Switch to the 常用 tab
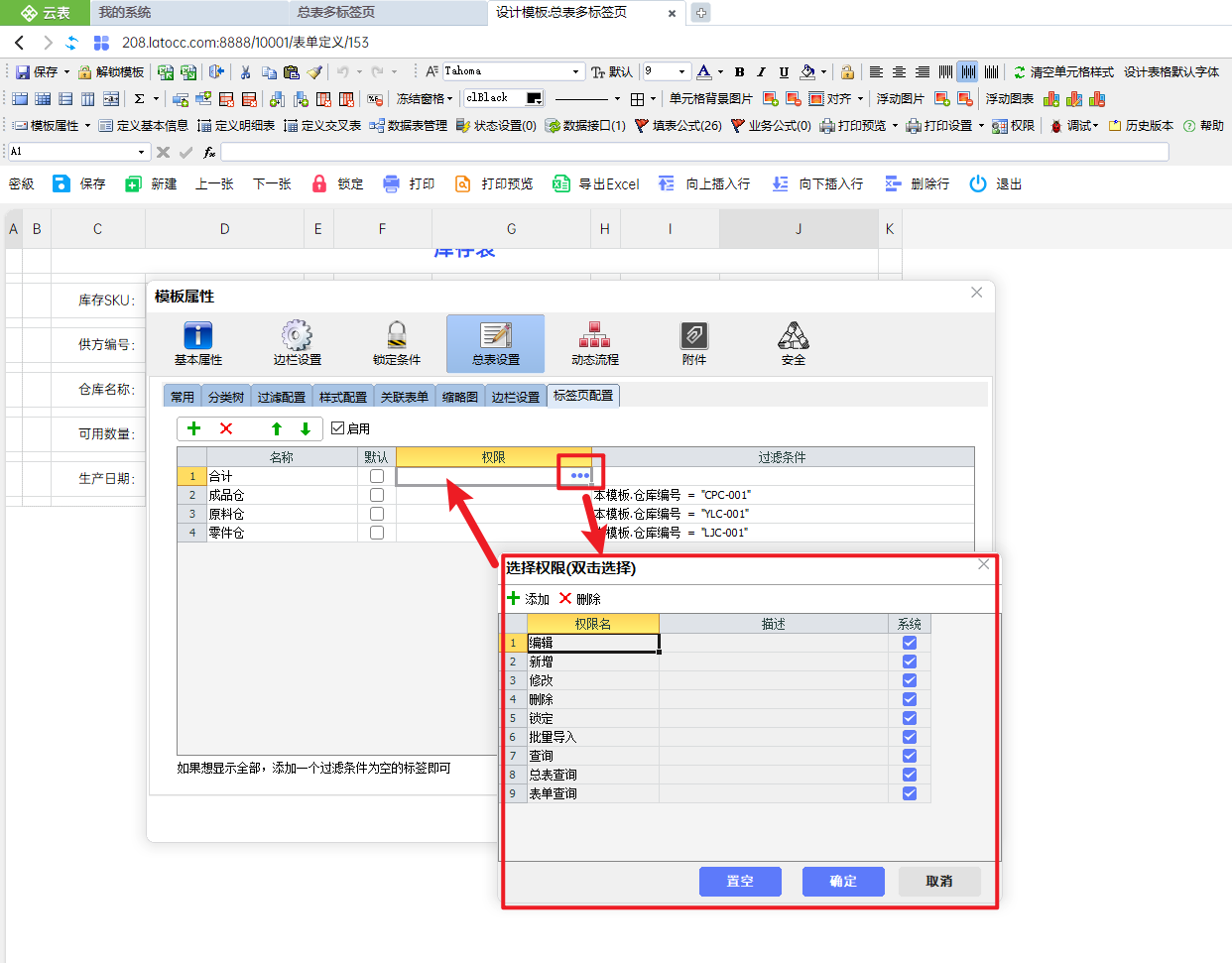Viewport: 1232px width, 963px height. (x=183, y=397)
